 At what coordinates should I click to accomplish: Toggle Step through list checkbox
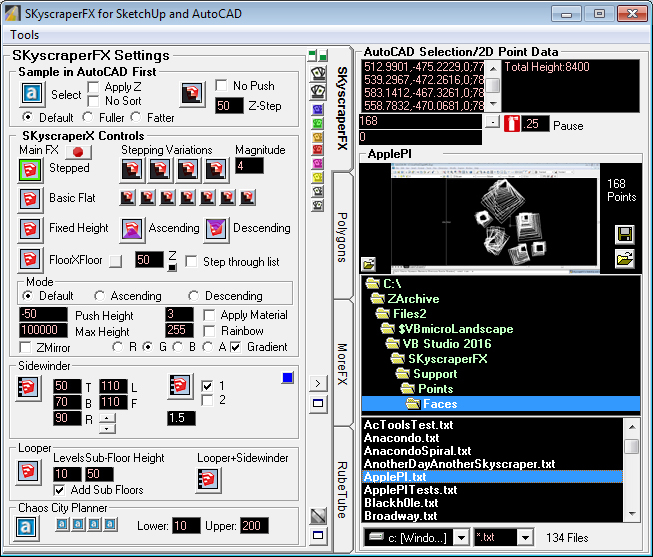pyautogui.click(x=191, y=262)
